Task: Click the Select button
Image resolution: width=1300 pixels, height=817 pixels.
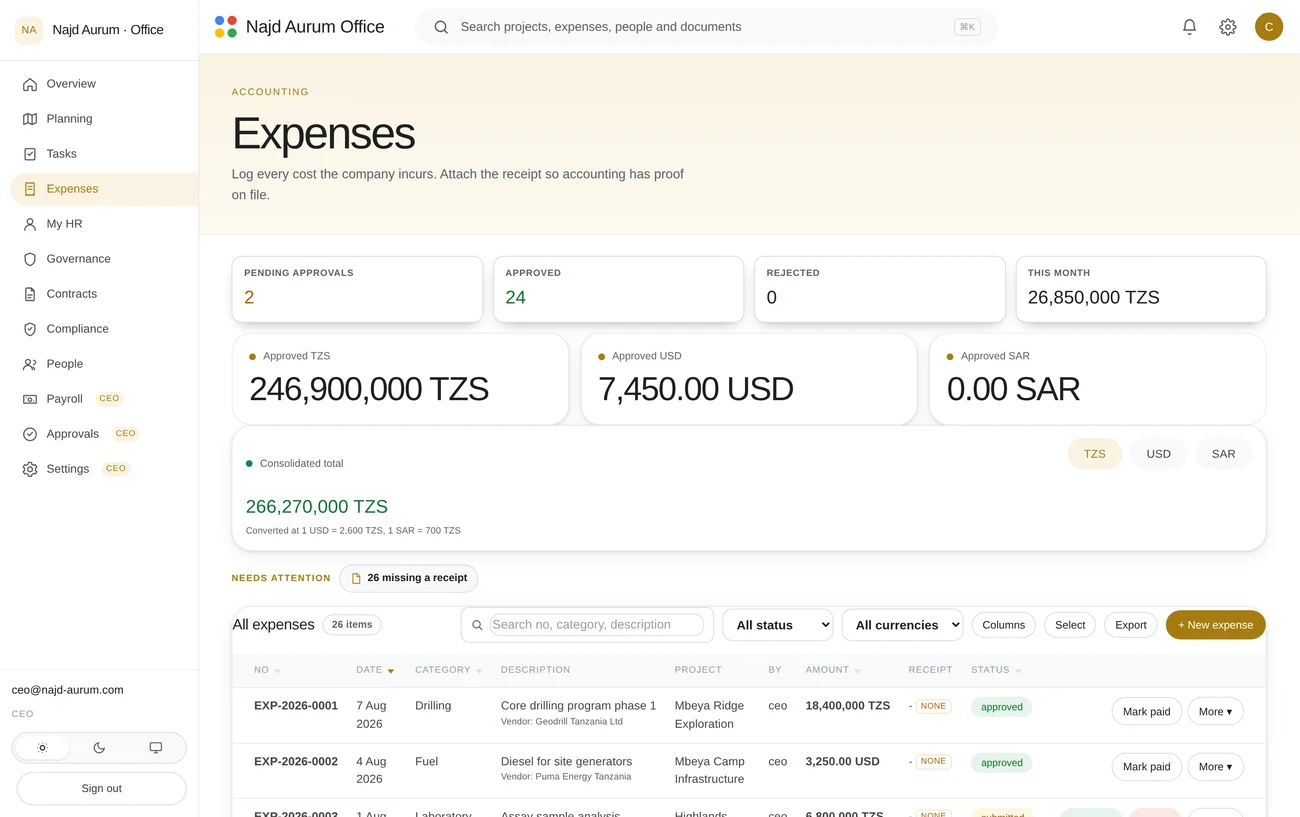Action: pyautogui.click(x=1069, y=625)
